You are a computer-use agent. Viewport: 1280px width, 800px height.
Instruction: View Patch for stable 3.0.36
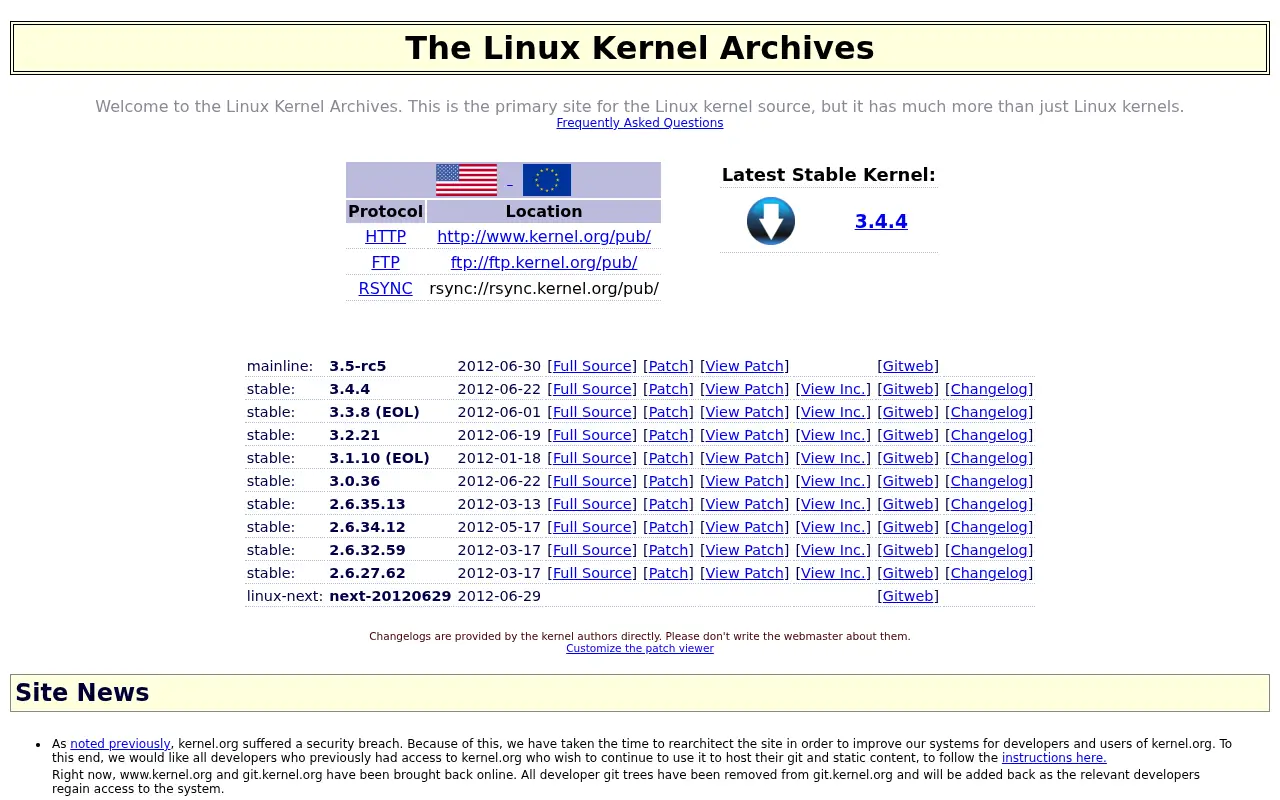(x=744, y=481)
